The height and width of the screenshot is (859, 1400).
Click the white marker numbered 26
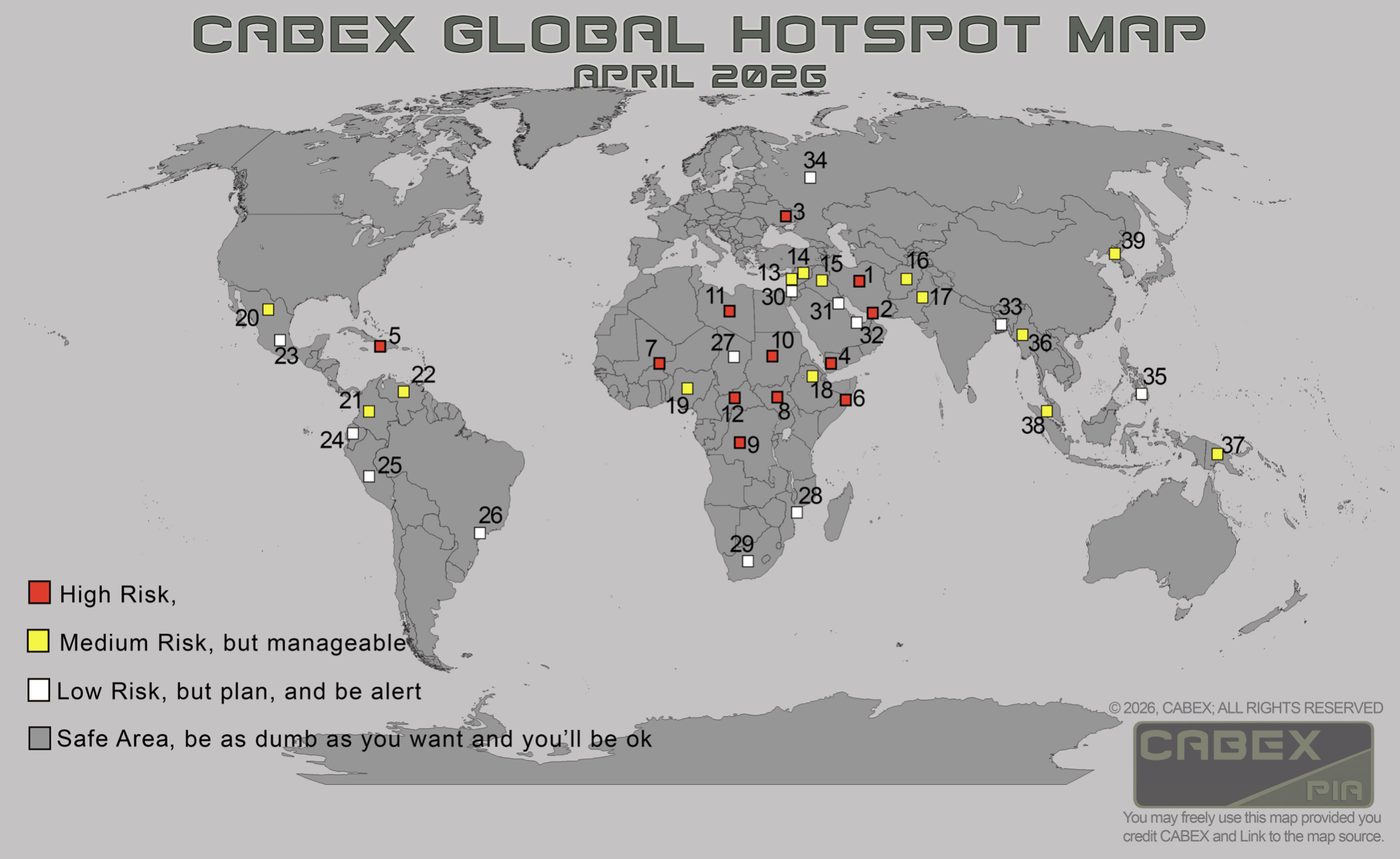click(x=480, y=533)
